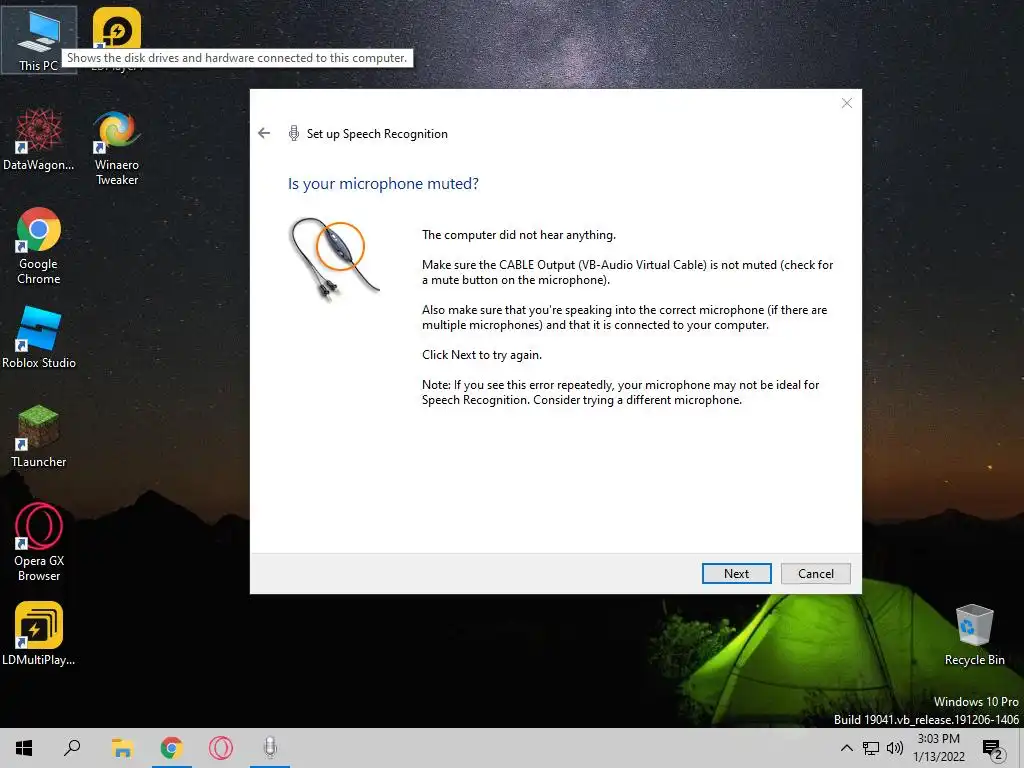
Task: Select the Opera GX Browser shortcut
Action: click(39, 542)
